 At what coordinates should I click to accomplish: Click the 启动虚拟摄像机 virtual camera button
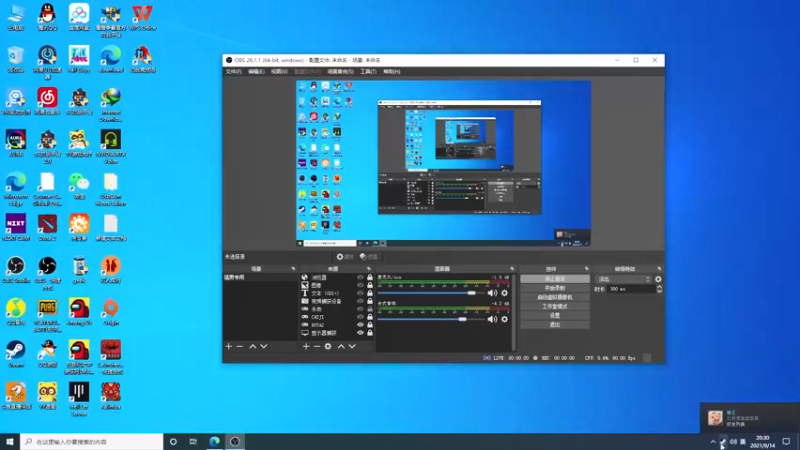(555, 297)
